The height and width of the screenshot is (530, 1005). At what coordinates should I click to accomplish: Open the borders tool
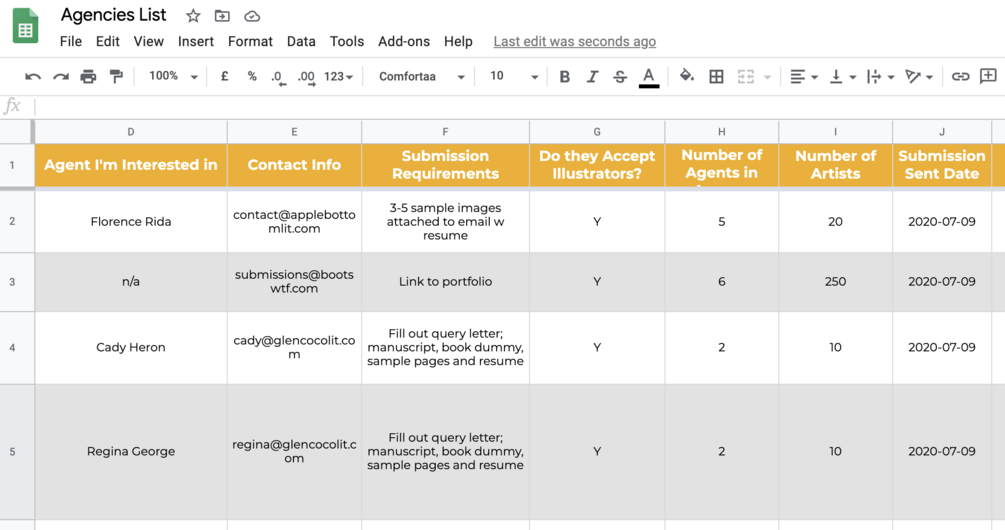[x=716, y=77]
